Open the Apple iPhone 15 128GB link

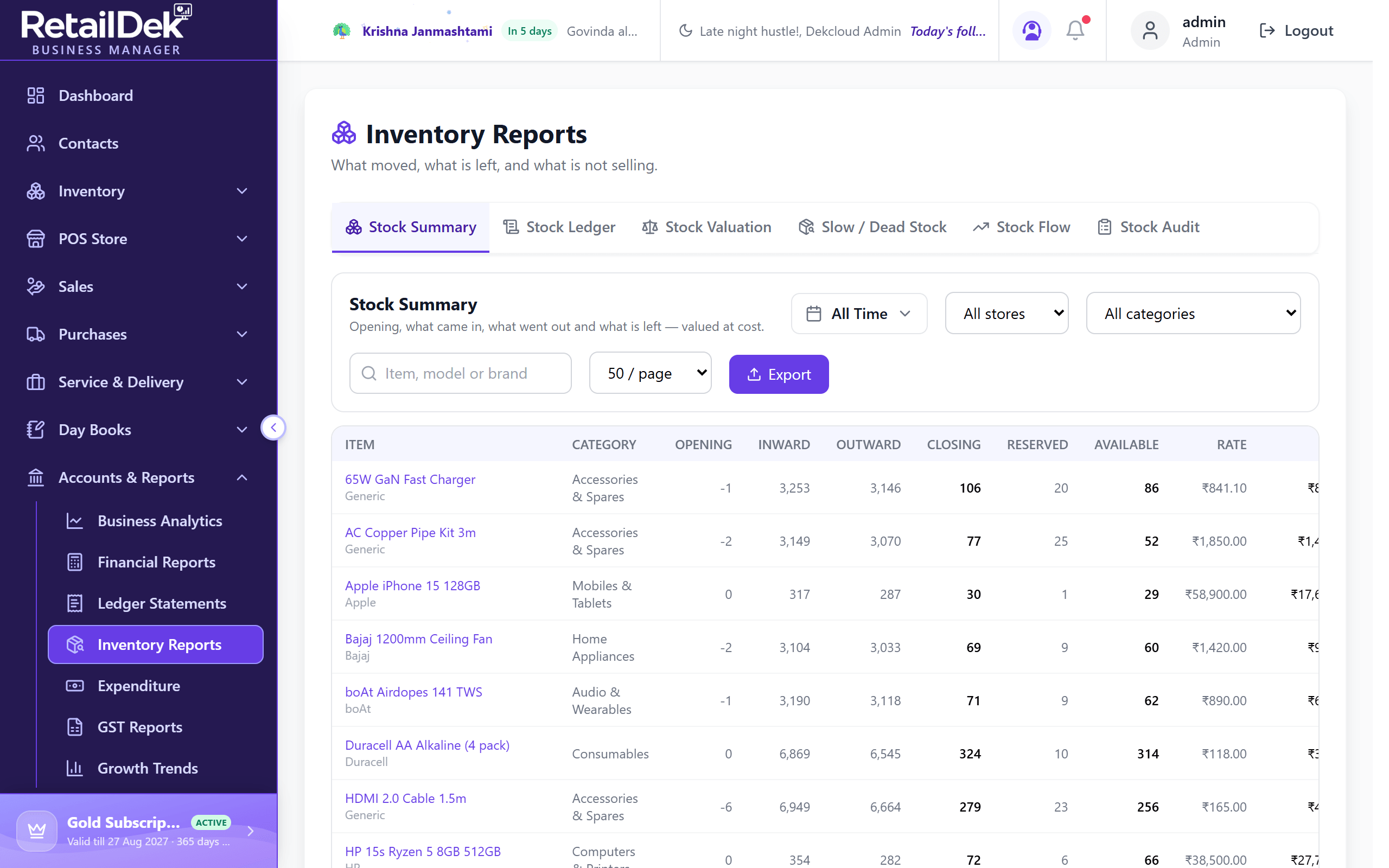[412, 585]
